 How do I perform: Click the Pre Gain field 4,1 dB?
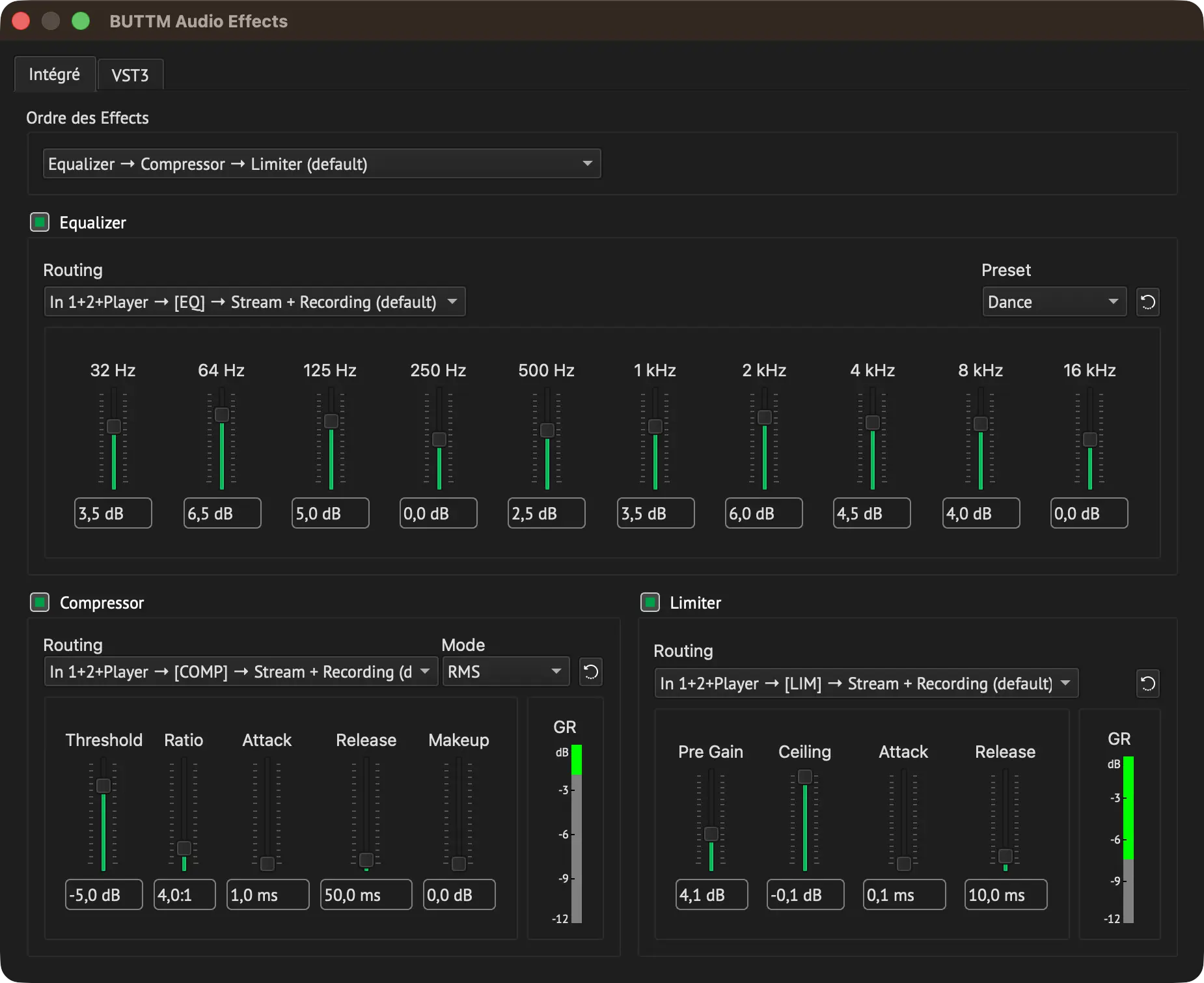click(x=712, y=894)
